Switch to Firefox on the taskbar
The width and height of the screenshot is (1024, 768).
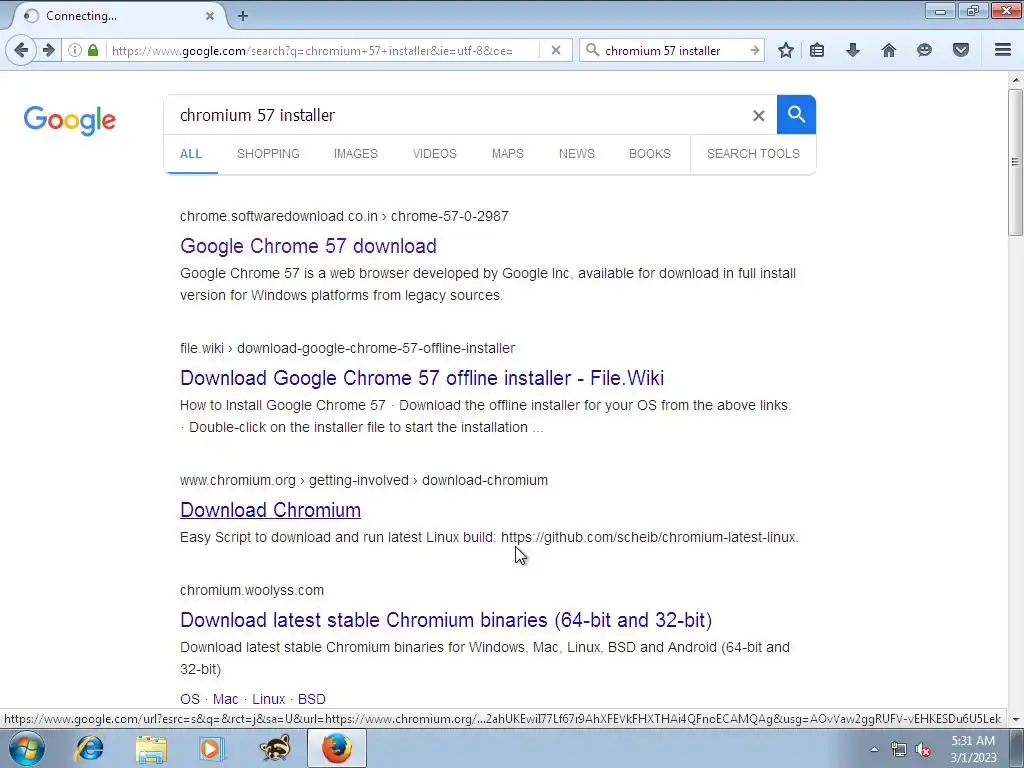(x=337, y=748)
